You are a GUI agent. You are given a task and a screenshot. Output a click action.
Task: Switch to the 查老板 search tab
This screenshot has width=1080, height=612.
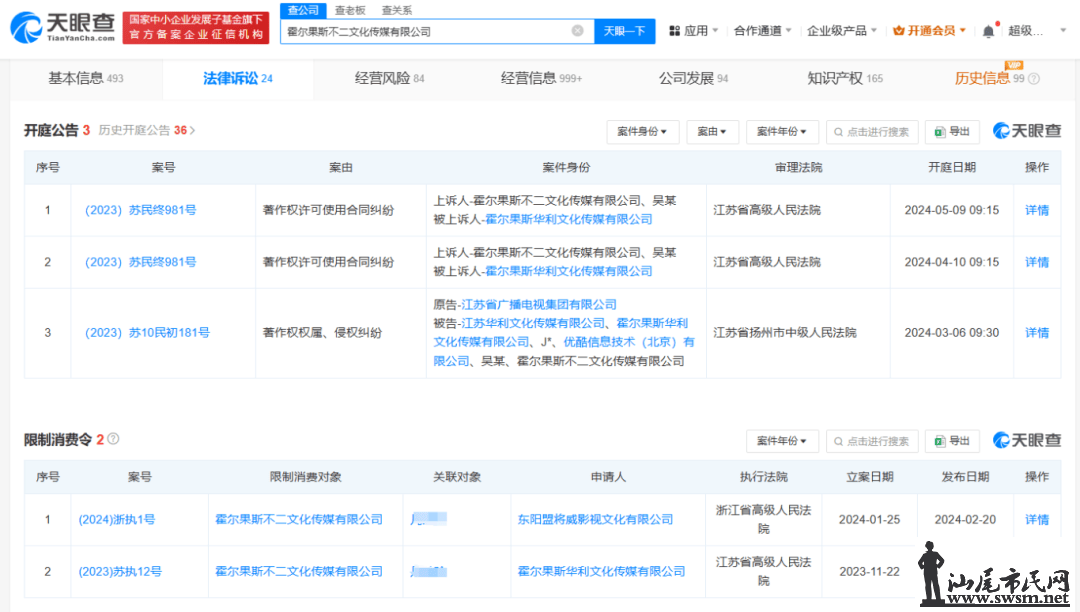tap(350, 10)
